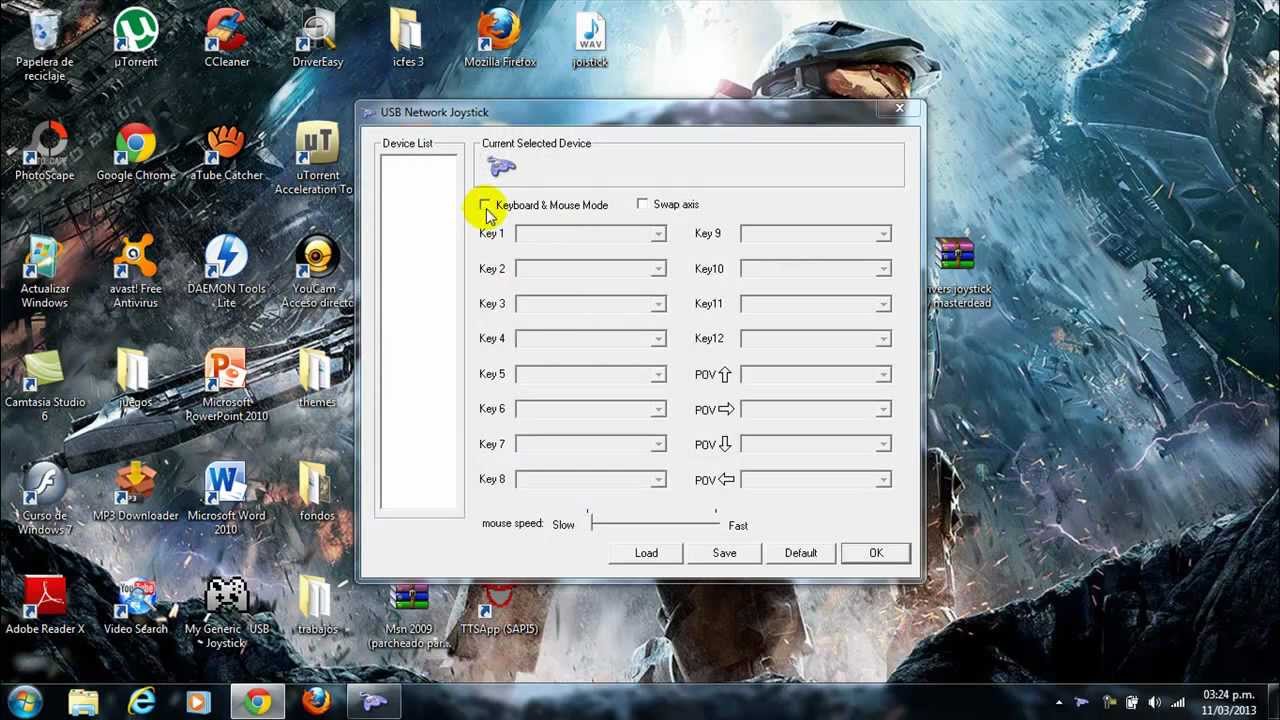Click inside the Device List box

click(419, 332)
